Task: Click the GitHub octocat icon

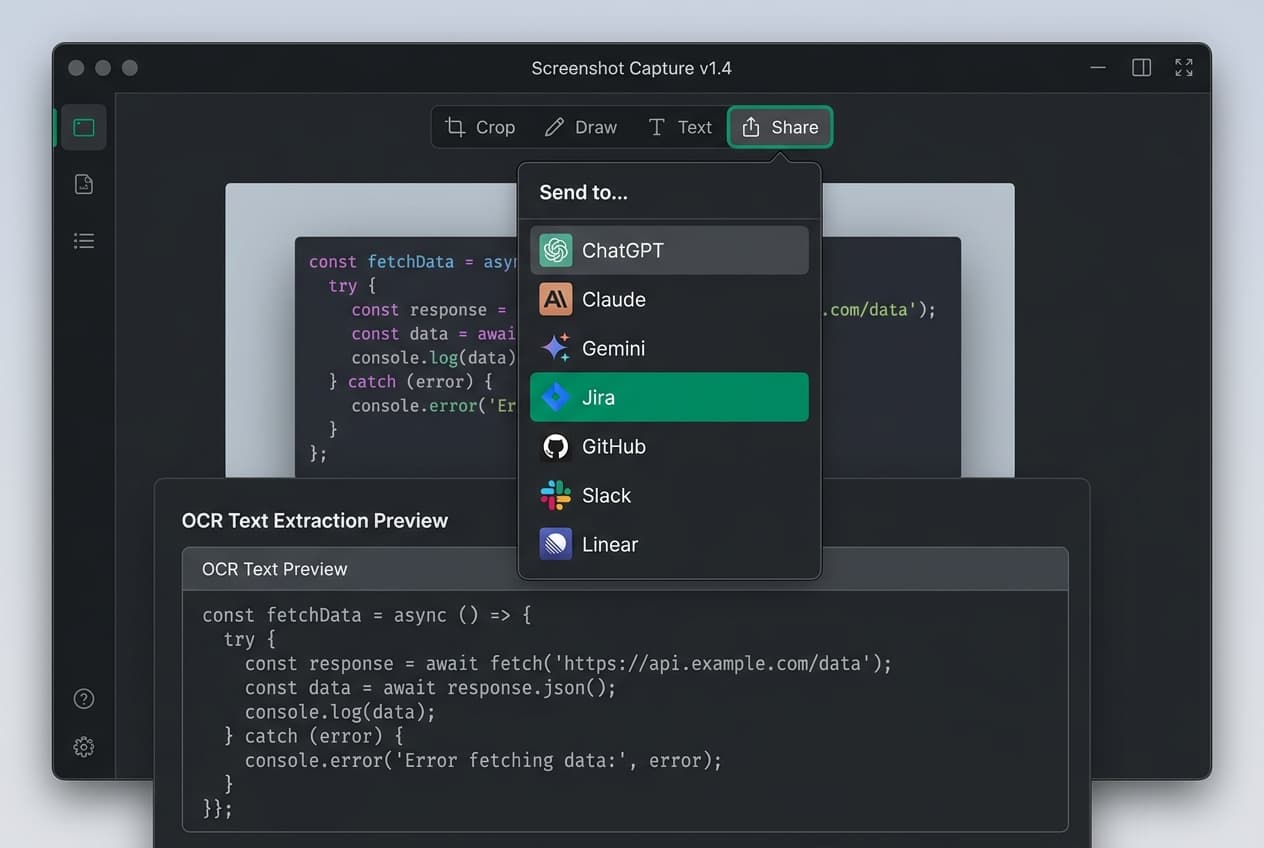Action: click(x=556, y=446)
